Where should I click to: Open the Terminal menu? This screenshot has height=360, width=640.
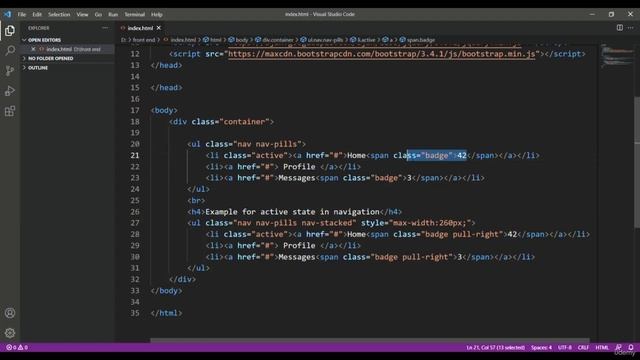pos(135,14)
